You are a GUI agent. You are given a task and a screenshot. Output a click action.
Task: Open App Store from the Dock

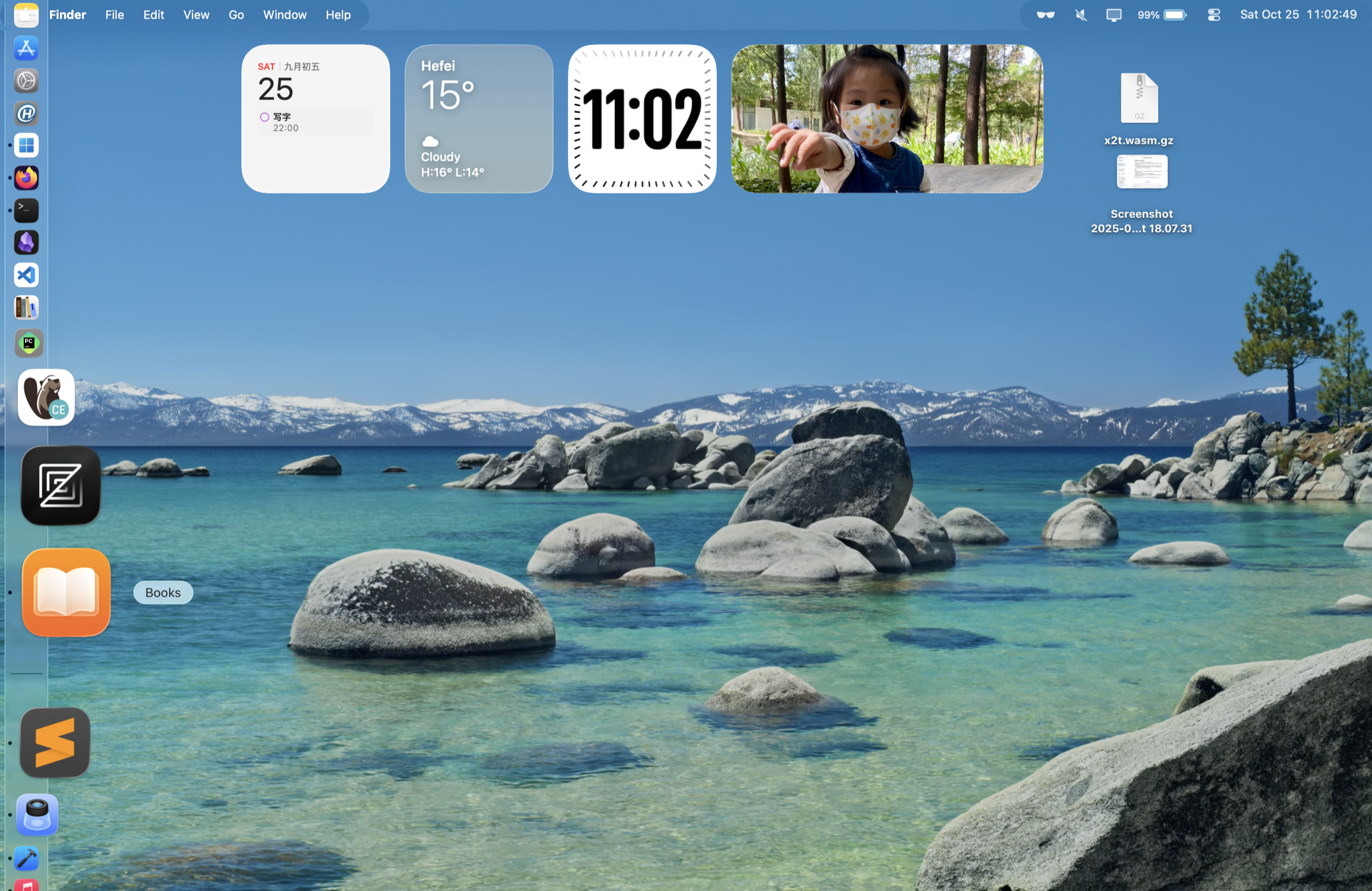[x=26, y=48]
